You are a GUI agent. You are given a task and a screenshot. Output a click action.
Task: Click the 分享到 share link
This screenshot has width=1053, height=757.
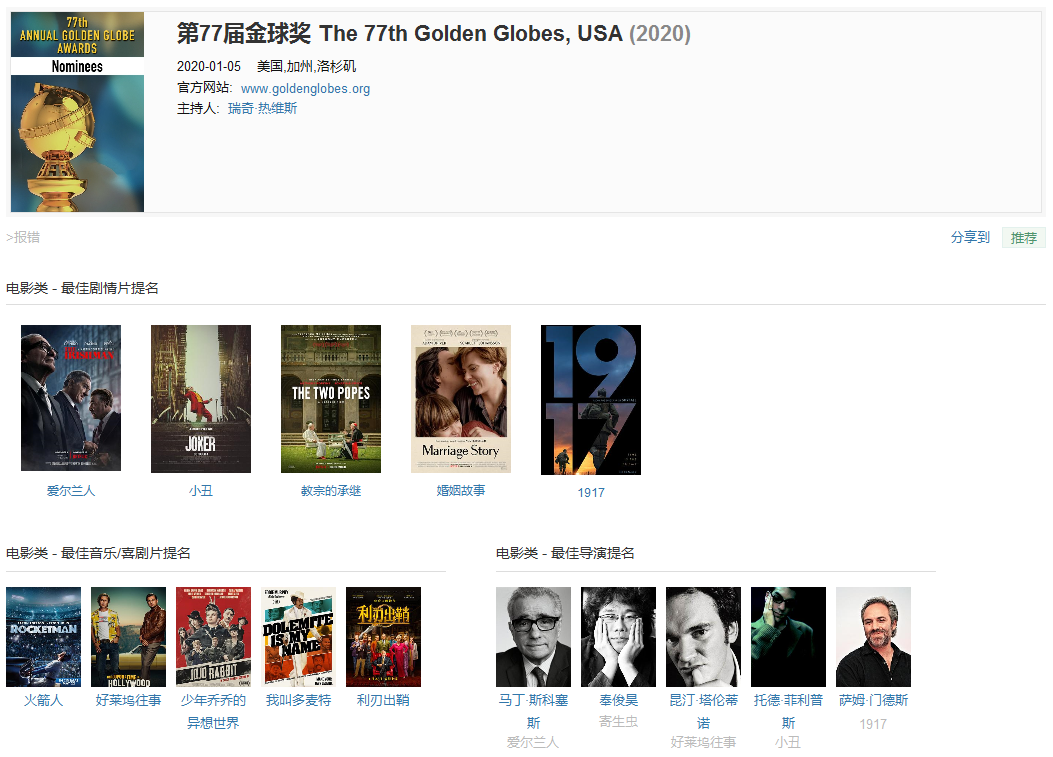[970, 238]
